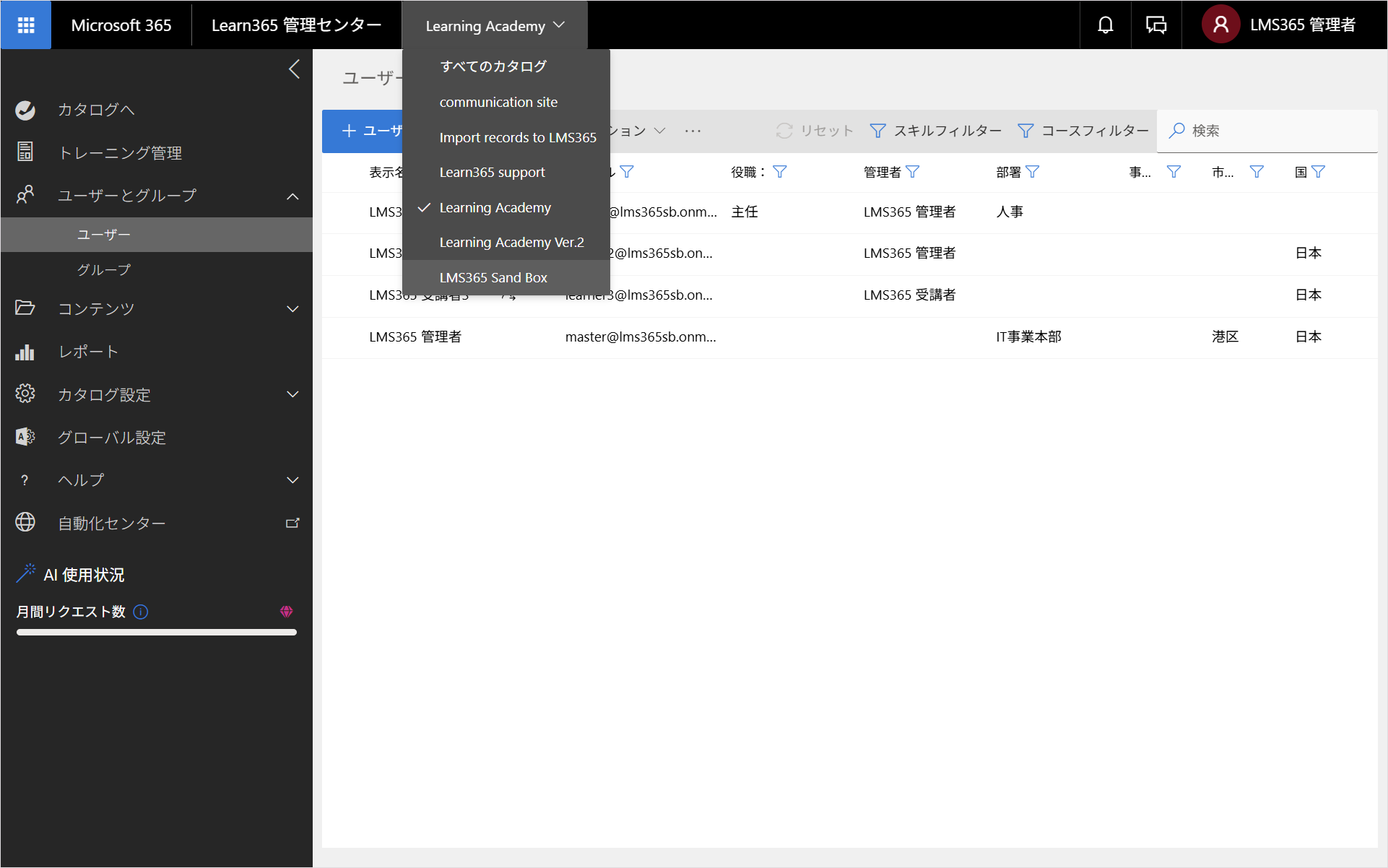Select Learning Academy Ver.2 catalog
This screenshot has width=1388, height=868.
(x=506, y=243)
